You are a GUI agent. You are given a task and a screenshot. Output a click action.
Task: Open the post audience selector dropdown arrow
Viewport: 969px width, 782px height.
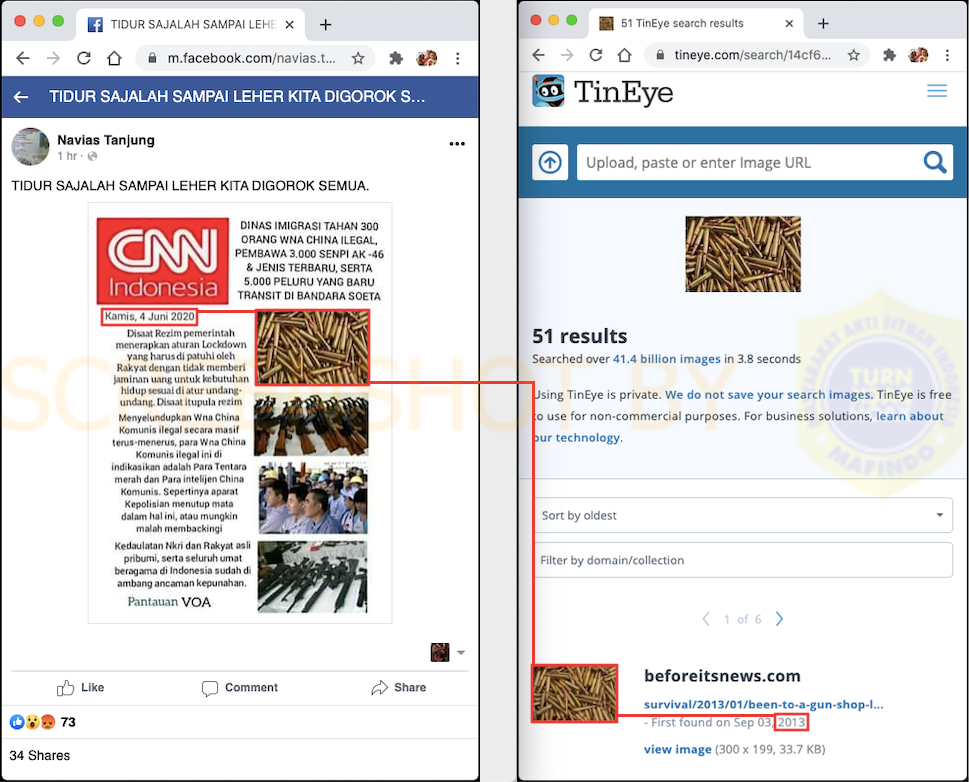click(460, 653)
